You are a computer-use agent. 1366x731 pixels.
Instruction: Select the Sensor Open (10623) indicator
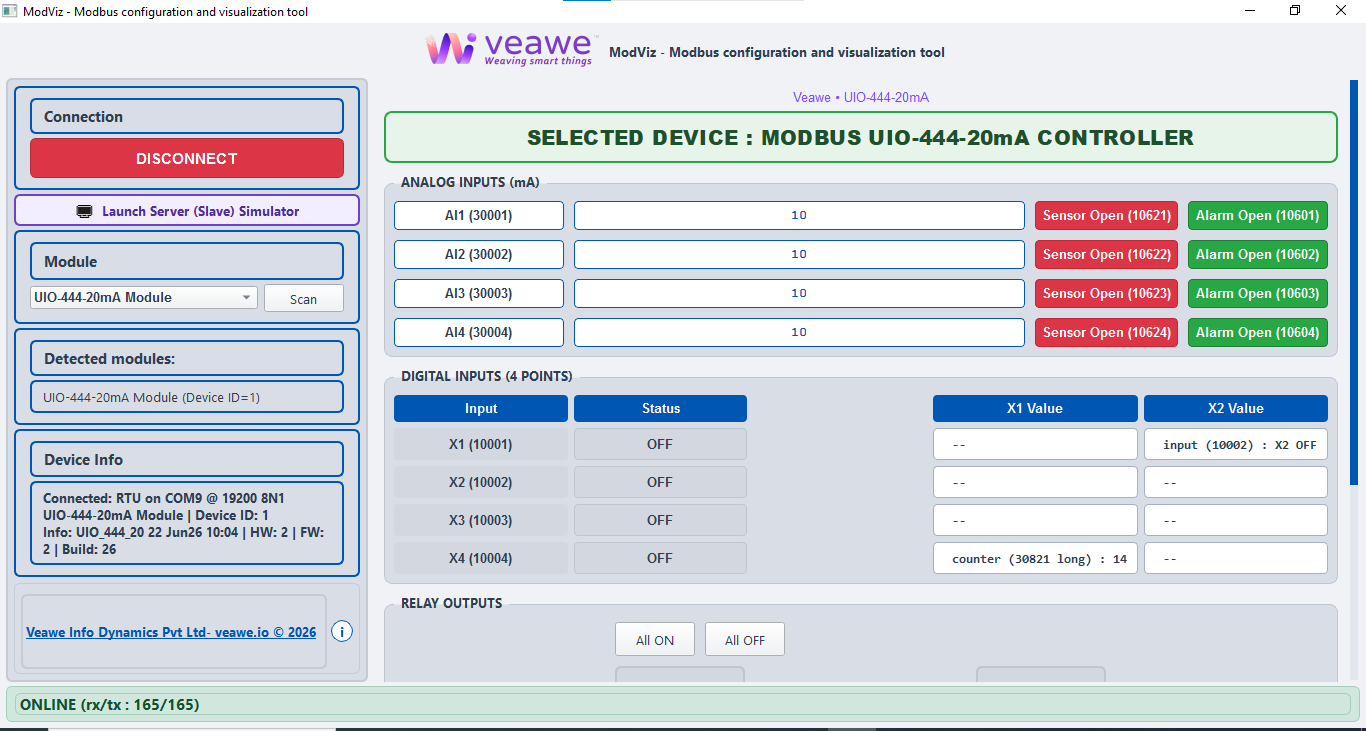pyautogui.click(x=1106, y=293)
